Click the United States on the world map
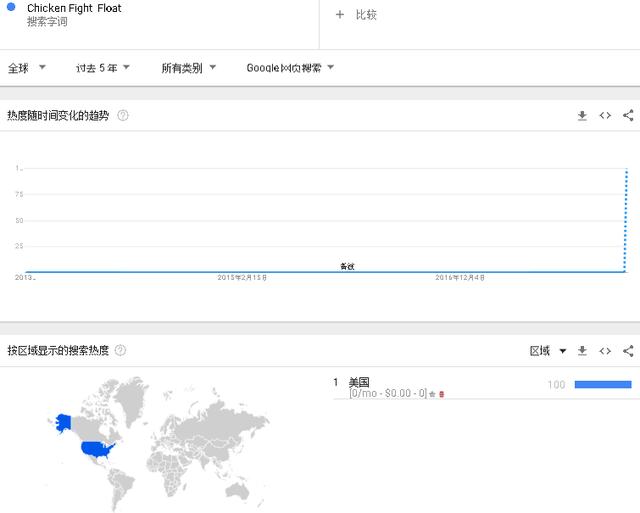Viewport: 640px width, 513px height. pos(97,449)
